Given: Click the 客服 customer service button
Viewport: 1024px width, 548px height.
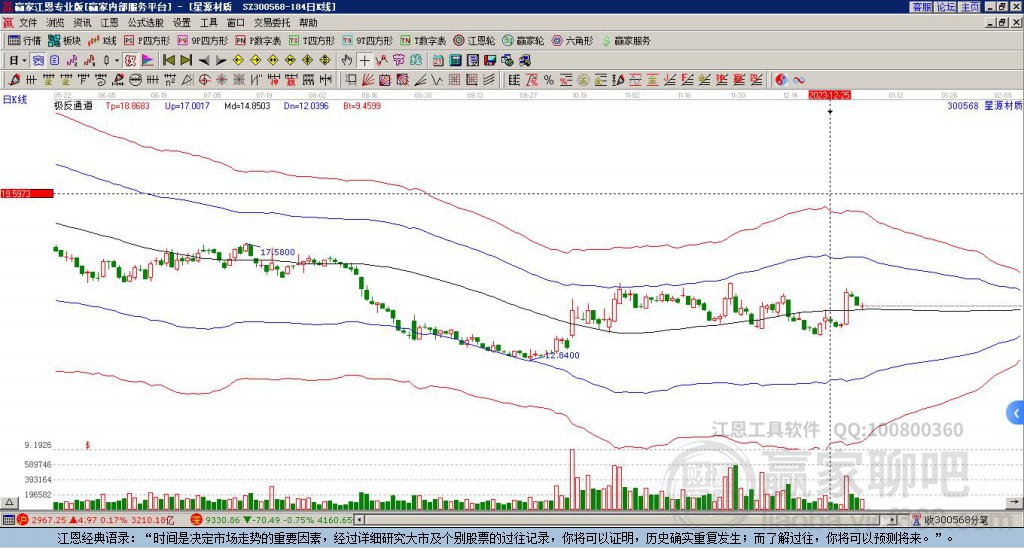Looking at the screenshot, I should 921,7.
